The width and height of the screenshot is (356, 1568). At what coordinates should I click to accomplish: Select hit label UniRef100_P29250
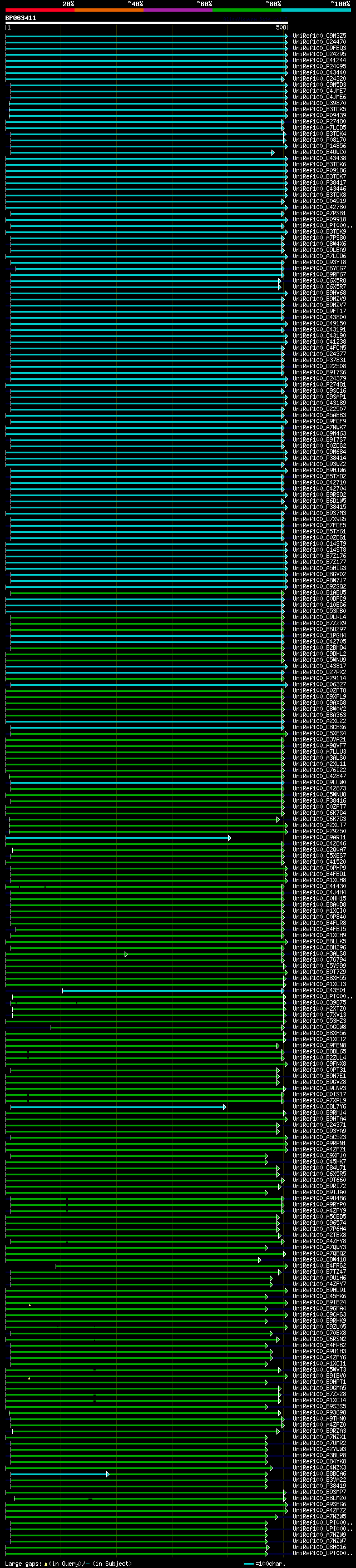[x=319, y=832]
